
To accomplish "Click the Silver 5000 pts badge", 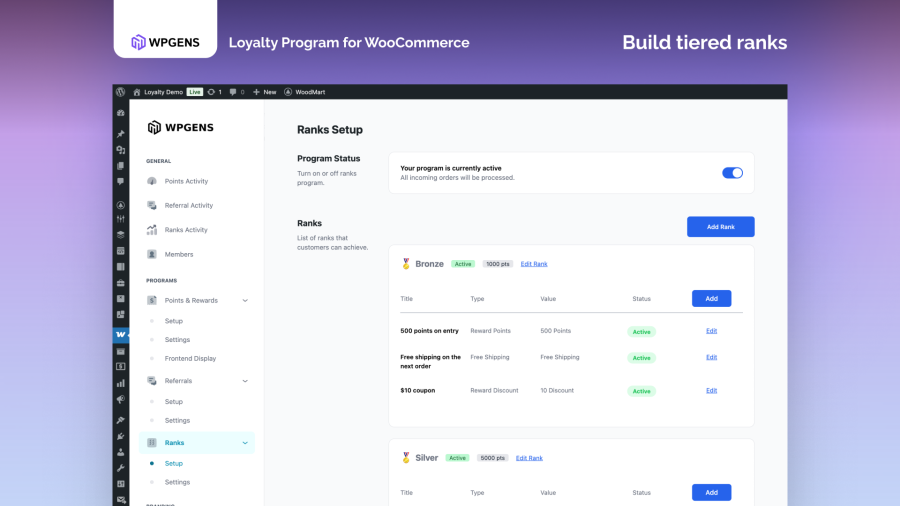I will coord(492,458).
